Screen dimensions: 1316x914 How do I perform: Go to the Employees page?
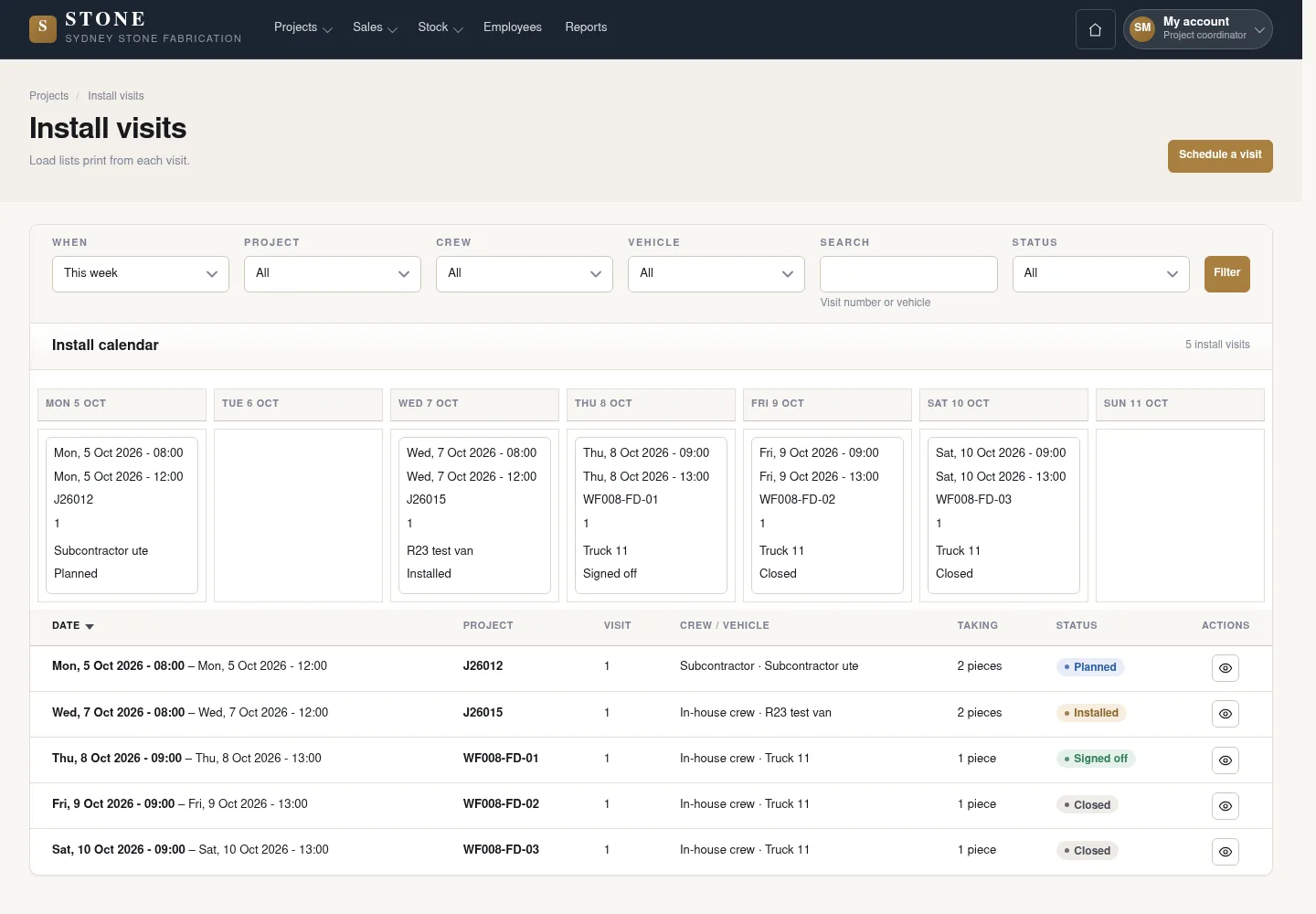(513, 27)
